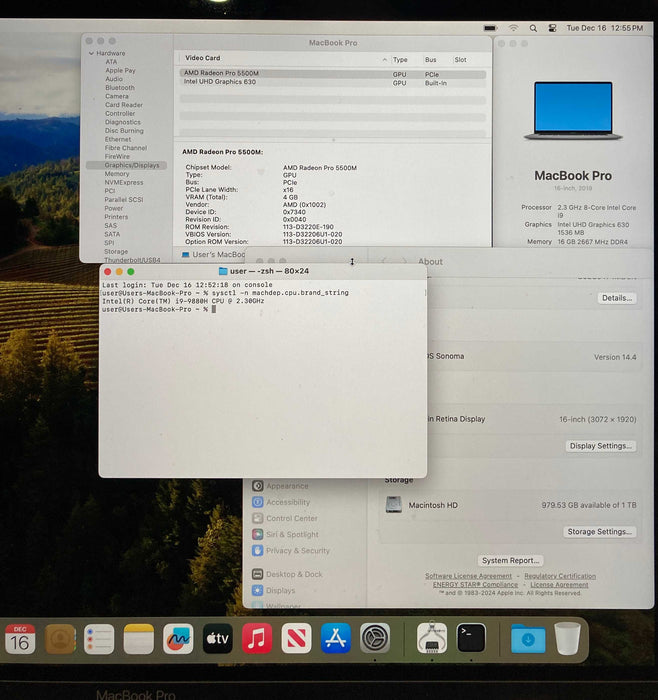Click the Slot column header
The height and width of the screenshot is (700, 658).
coord(460,59)
